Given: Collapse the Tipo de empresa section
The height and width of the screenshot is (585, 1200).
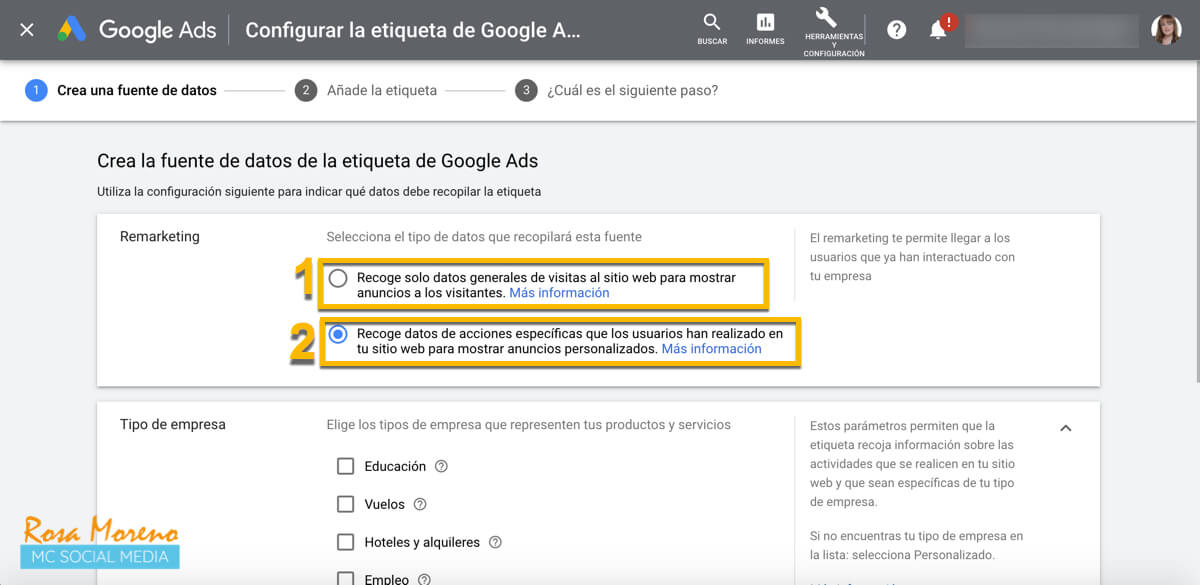Looking at the screenshot, I should click(1065, 426).
